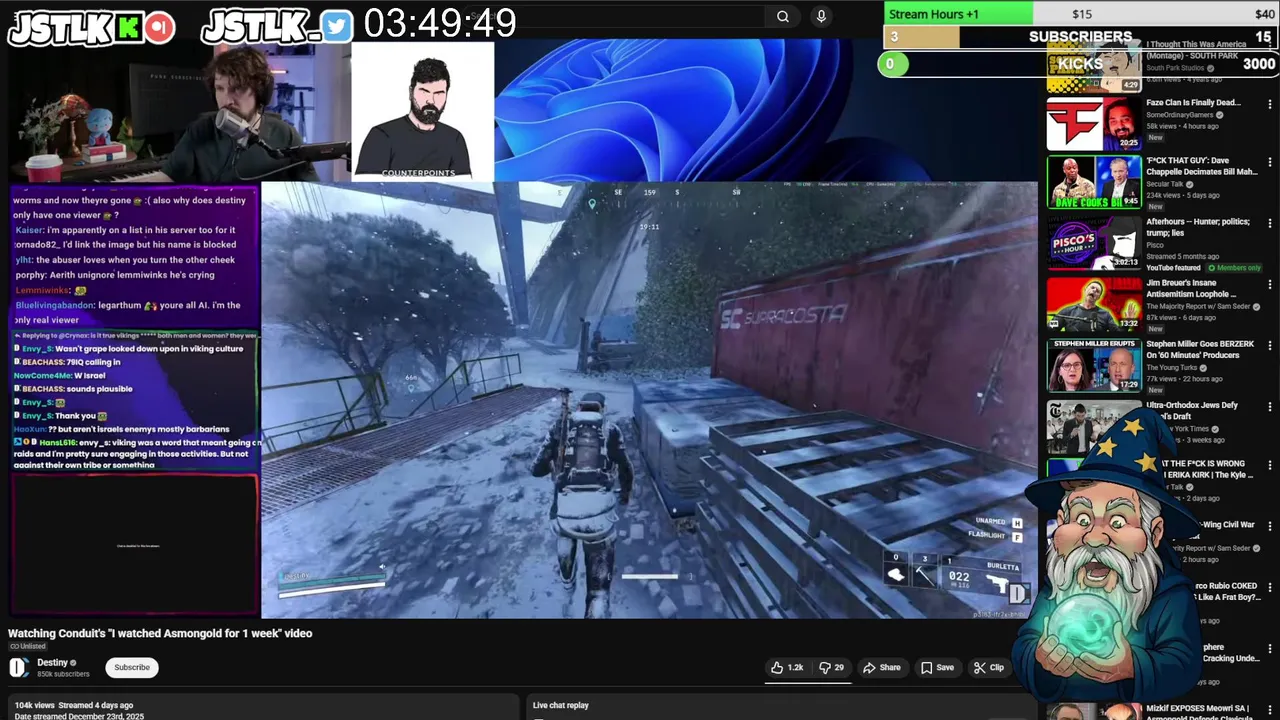Open options menu for Dave Chappelle video
1280x720 pixels.
tap(1270, 162)
